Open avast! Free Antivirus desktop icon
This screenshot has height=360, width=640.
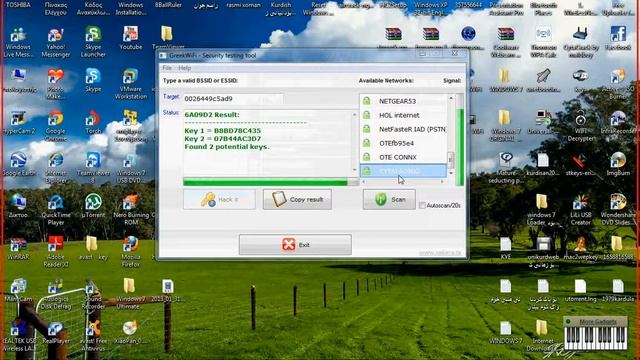coord(93,336)
